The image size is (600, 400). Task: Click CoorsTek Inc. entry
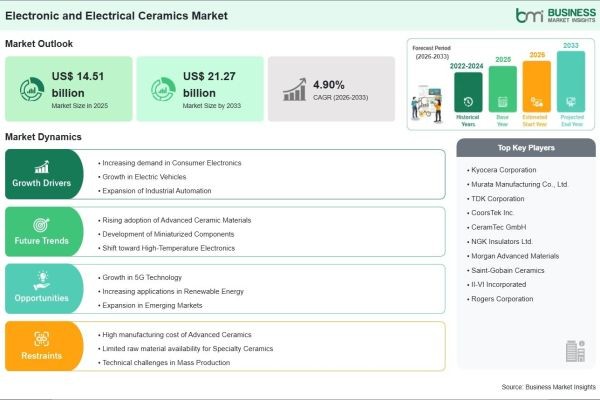click(x=491, y=212)
